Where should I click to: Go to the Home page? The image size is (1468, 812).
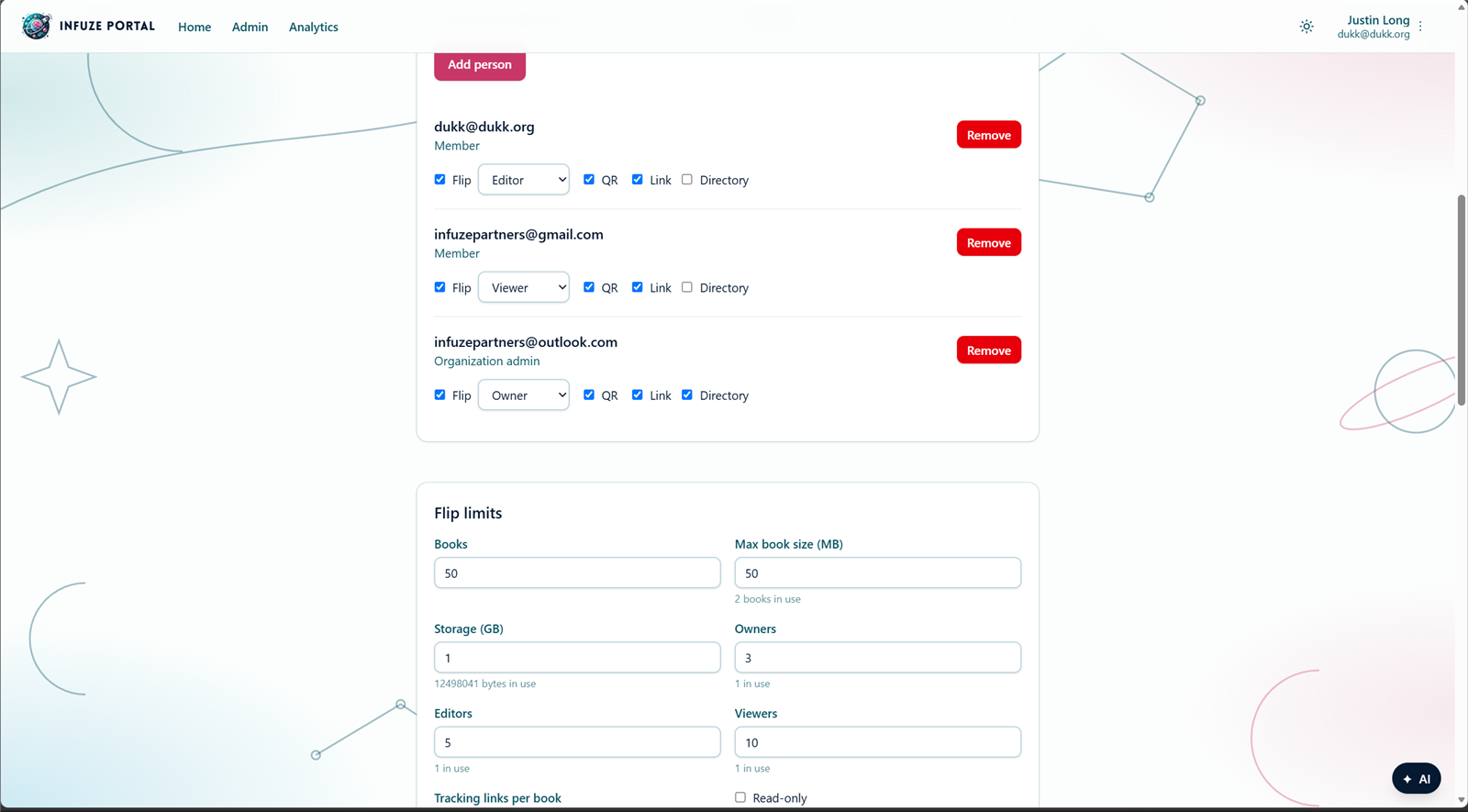pyautogui.click(x=195, y=27)
